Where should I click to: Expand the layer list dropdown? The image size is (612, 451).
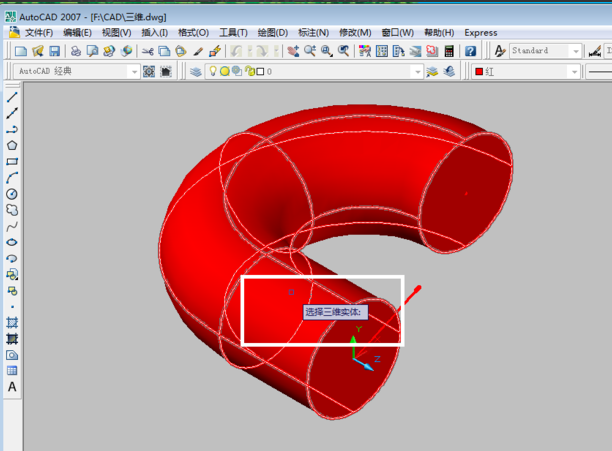point(417,72)
